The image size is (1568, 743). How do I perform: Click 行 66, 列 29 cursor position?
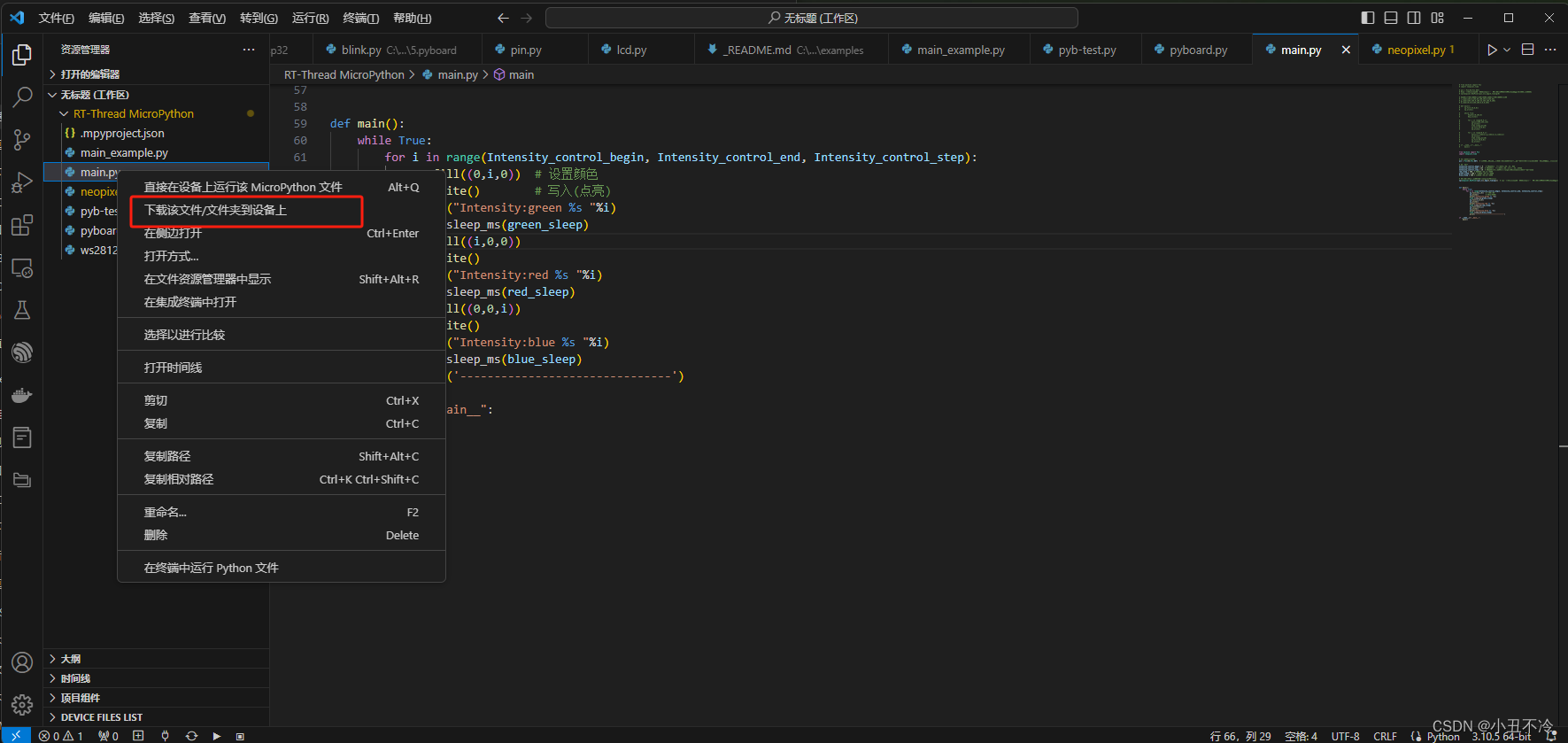pyautogui.click(x=1240, y=736)
